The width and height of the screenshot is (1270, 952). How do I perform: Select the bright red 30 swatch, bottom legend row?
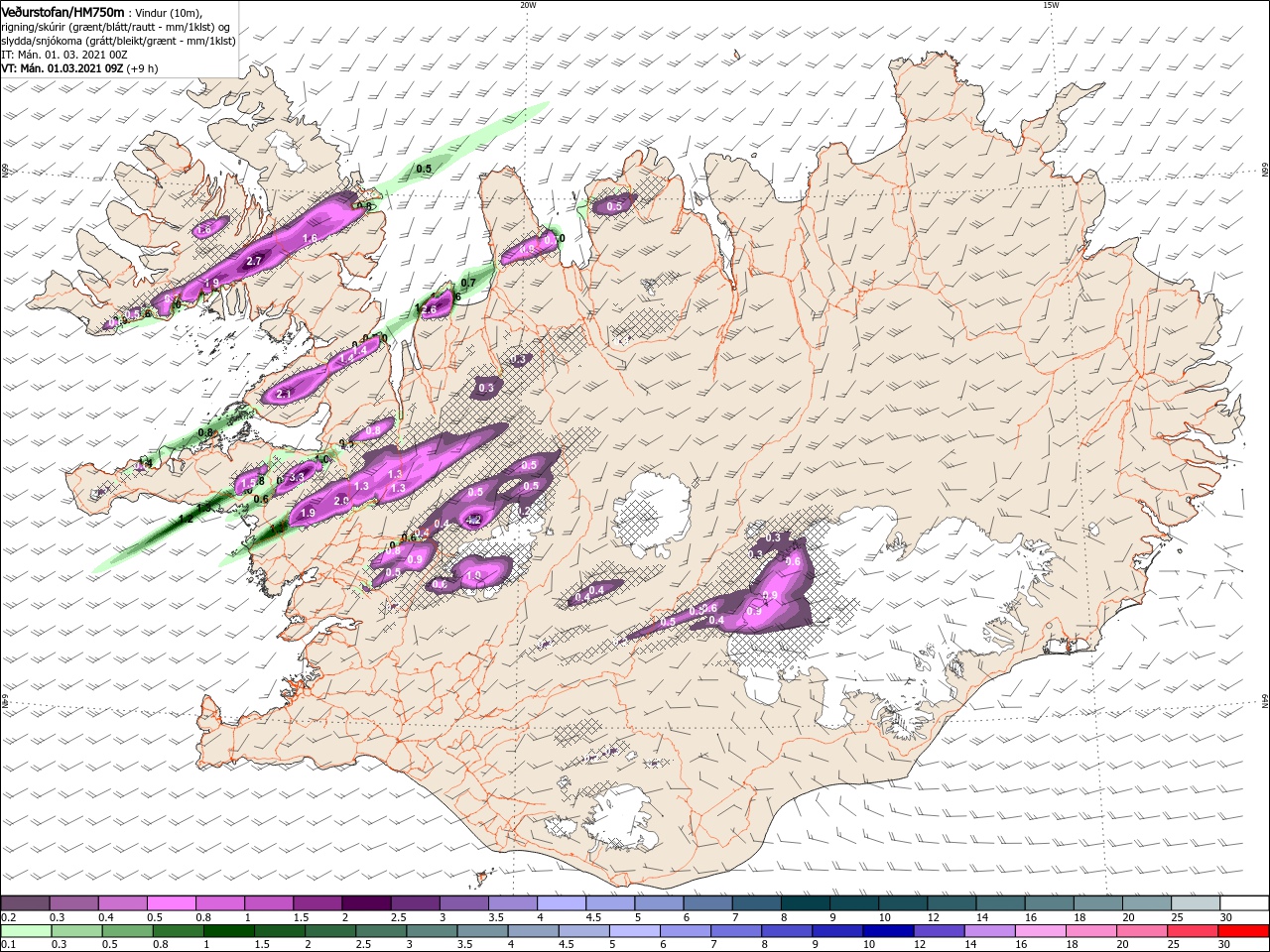[1244, 931]
